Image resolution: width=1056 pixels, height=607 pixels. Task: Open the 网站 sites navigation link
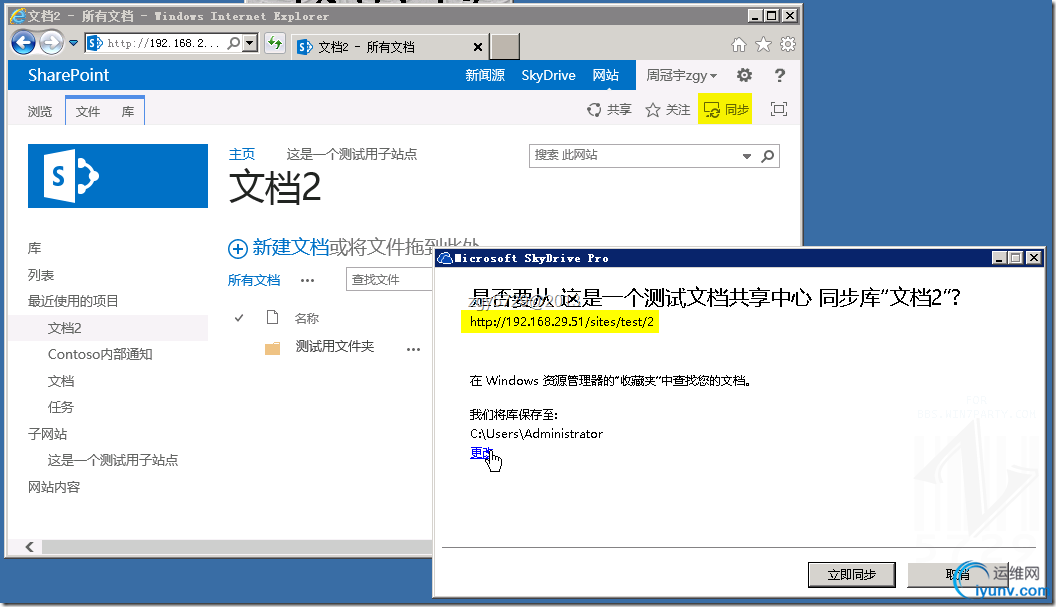pos(606,75)
